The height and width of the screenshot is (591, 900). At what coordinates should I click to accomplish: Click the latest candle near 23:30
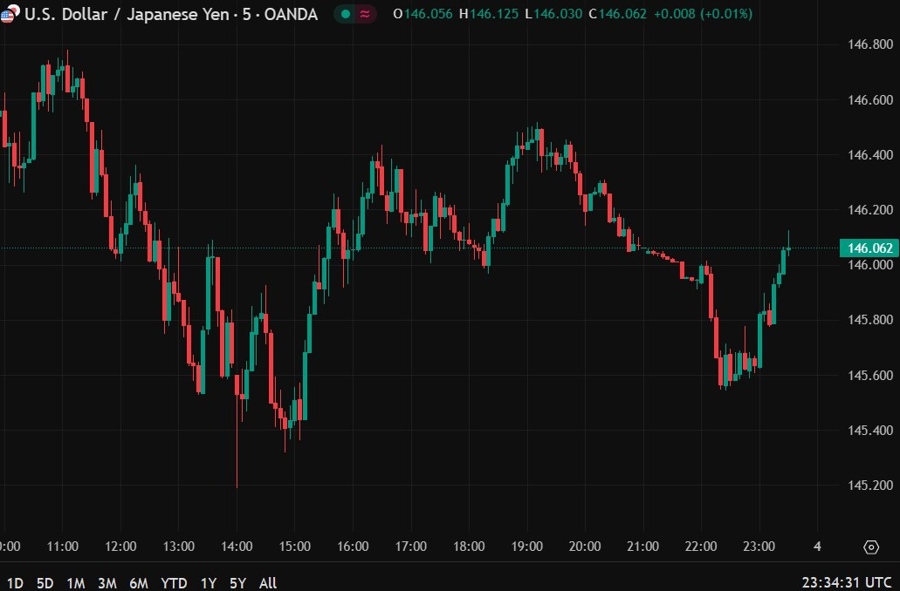click(x=789, y=247)
